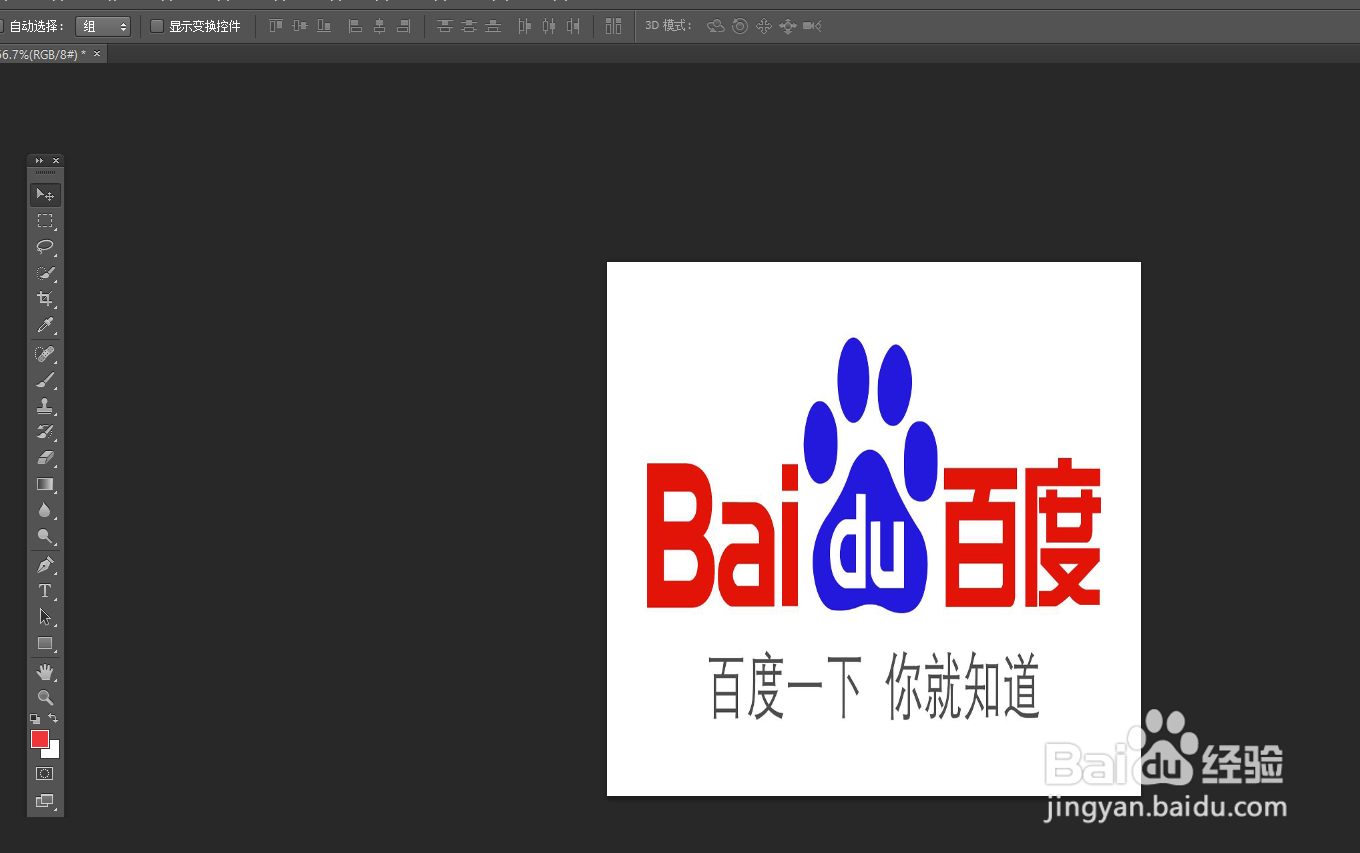Select the Eraser tool
1360x853 pixels.
point(45,458)
